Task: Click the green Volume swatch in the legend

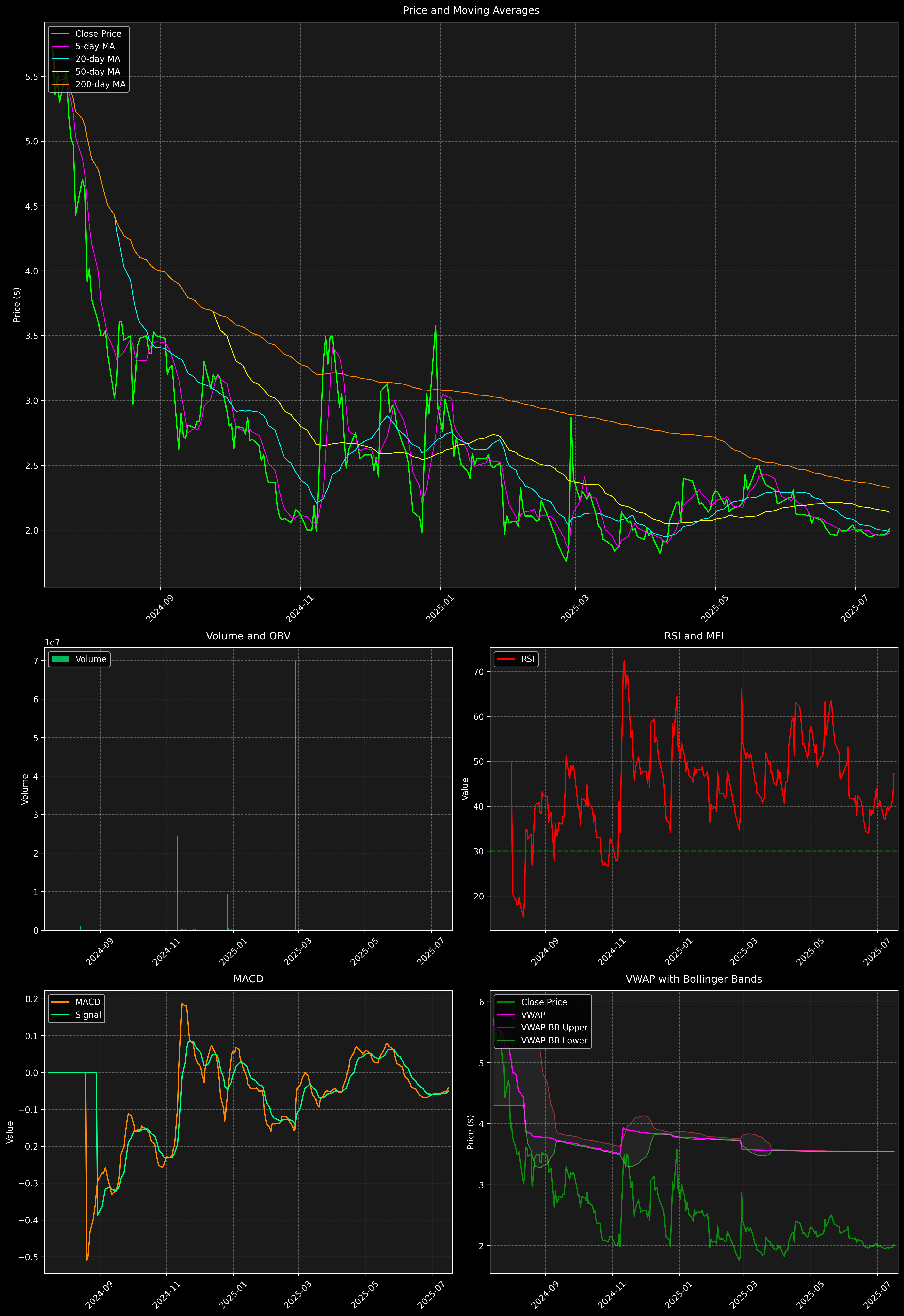Action: (x=60, y=659)
